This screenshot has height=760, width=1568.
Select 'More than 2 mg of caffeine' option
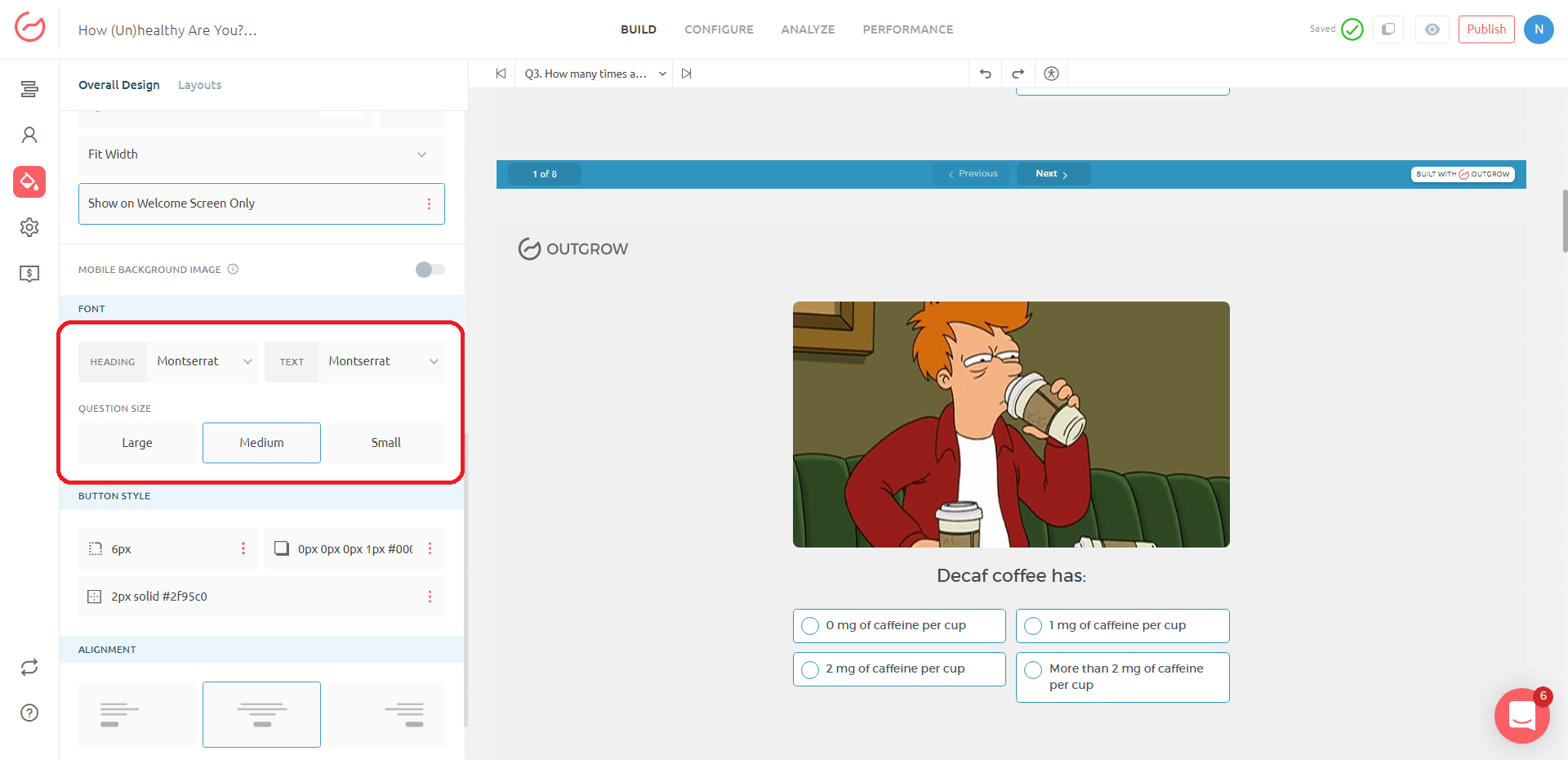coord(1123,677)
